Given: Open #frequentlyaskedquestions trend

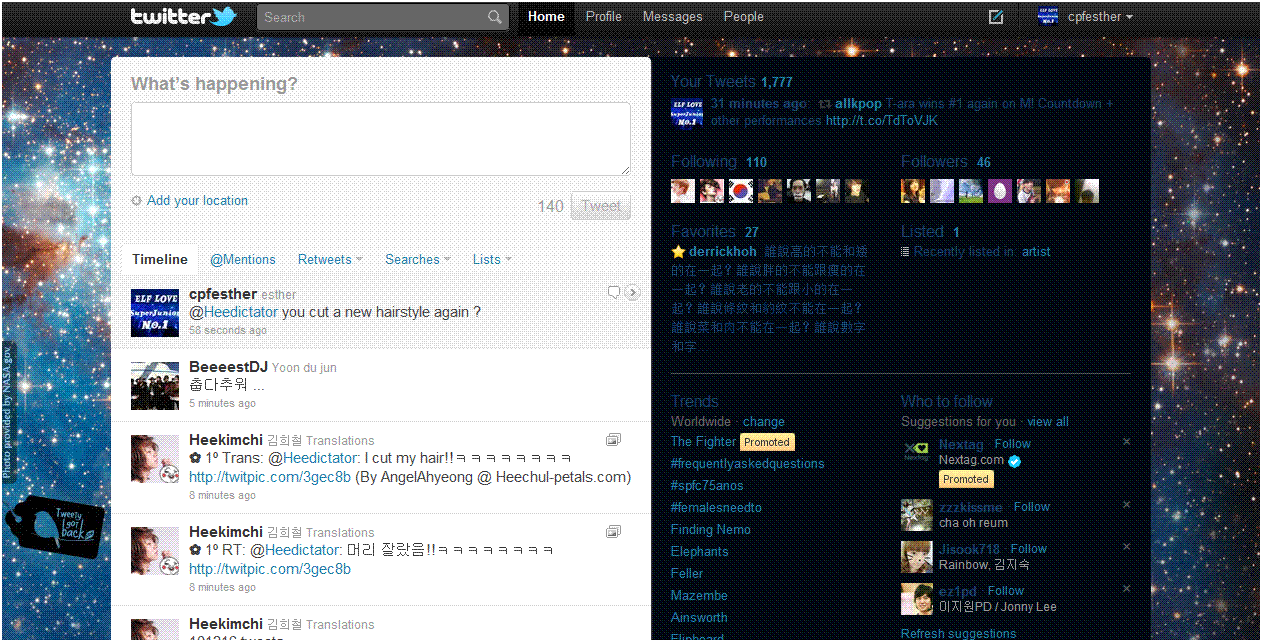Looking at the screenshot, I should [748, 464].
